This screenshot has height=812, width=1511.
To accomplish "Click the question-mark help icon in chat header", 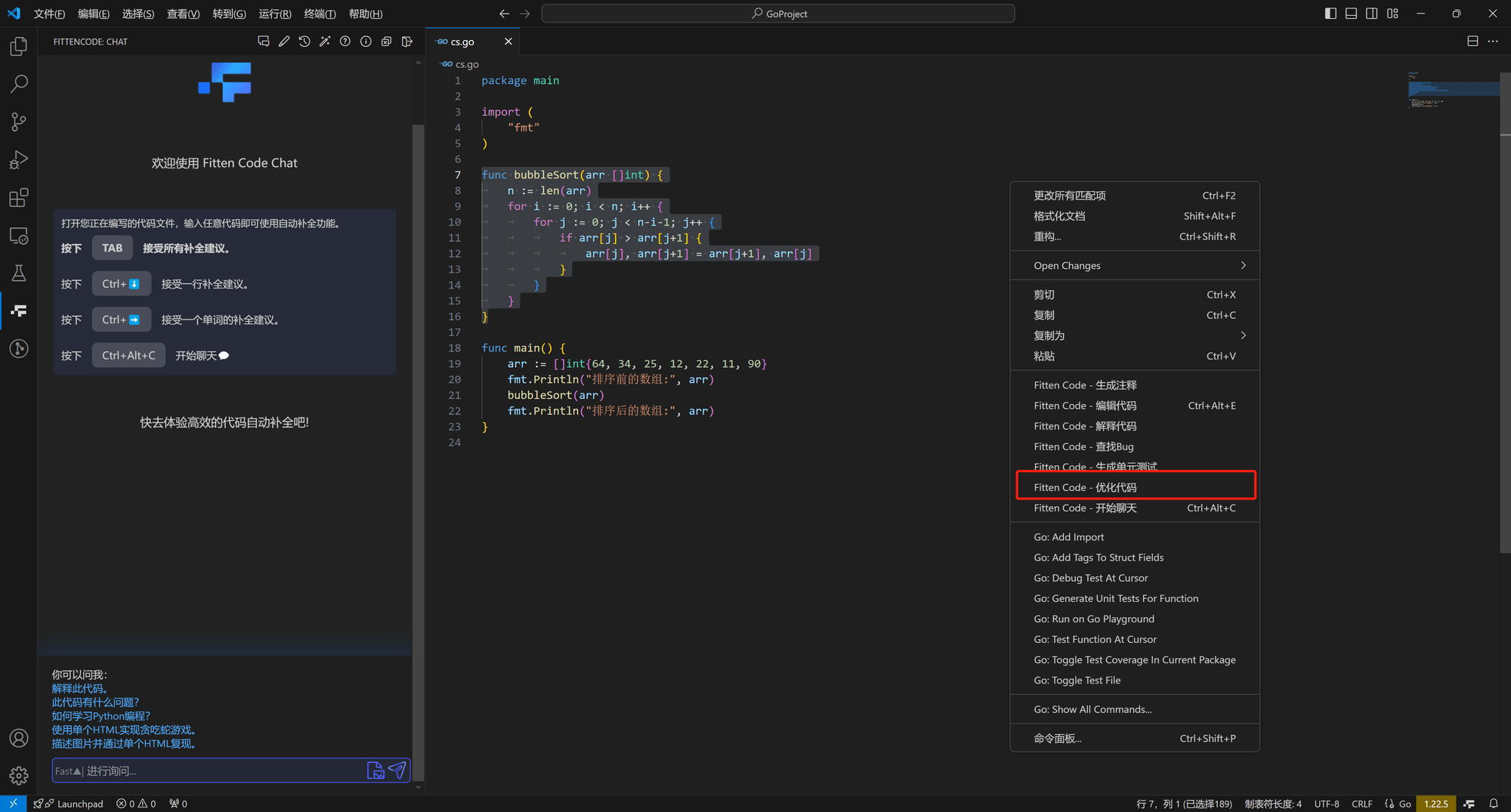I will click(x=345, y=42).
